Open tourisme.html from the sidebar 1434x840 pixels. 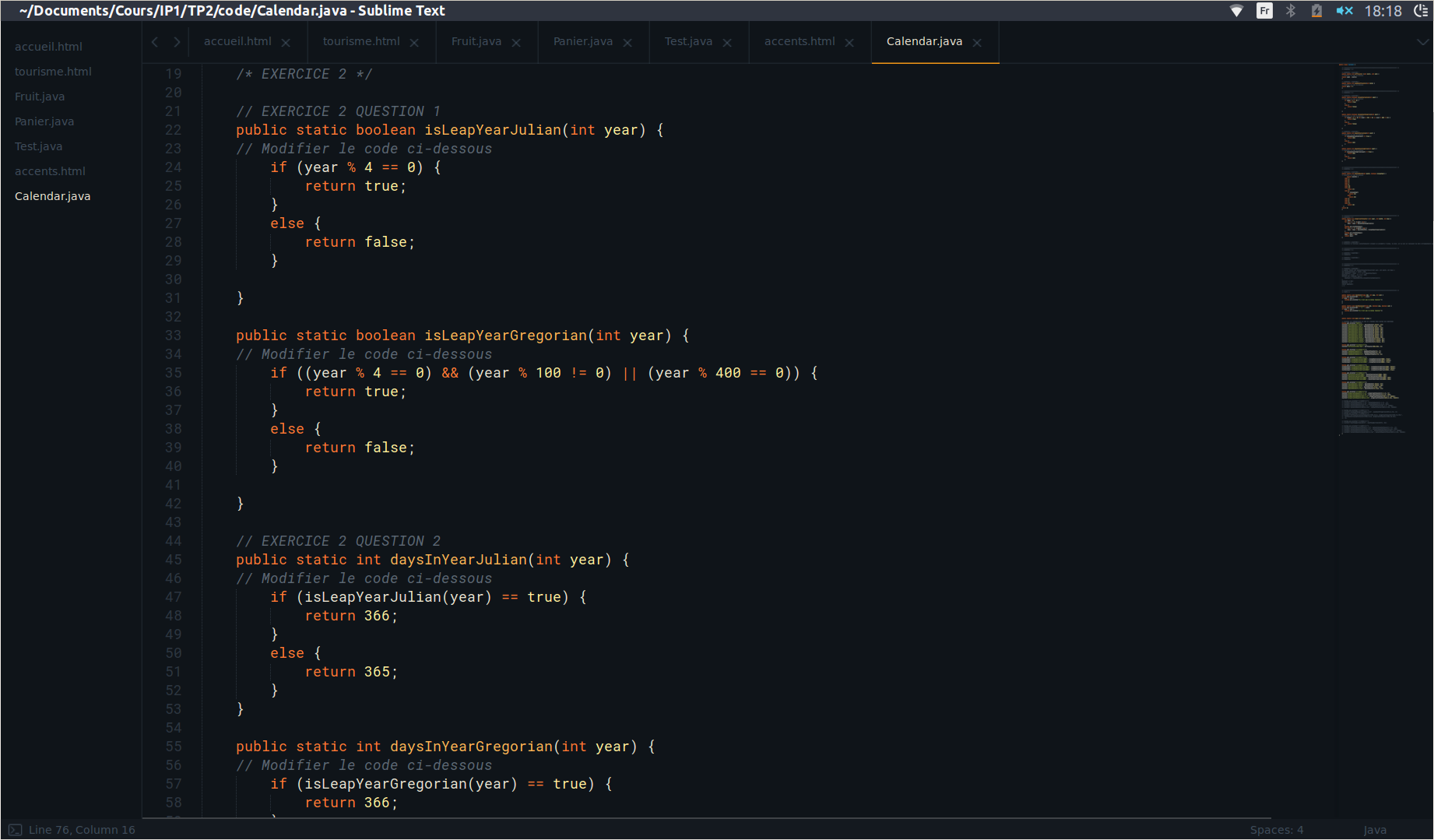point(53,72)
